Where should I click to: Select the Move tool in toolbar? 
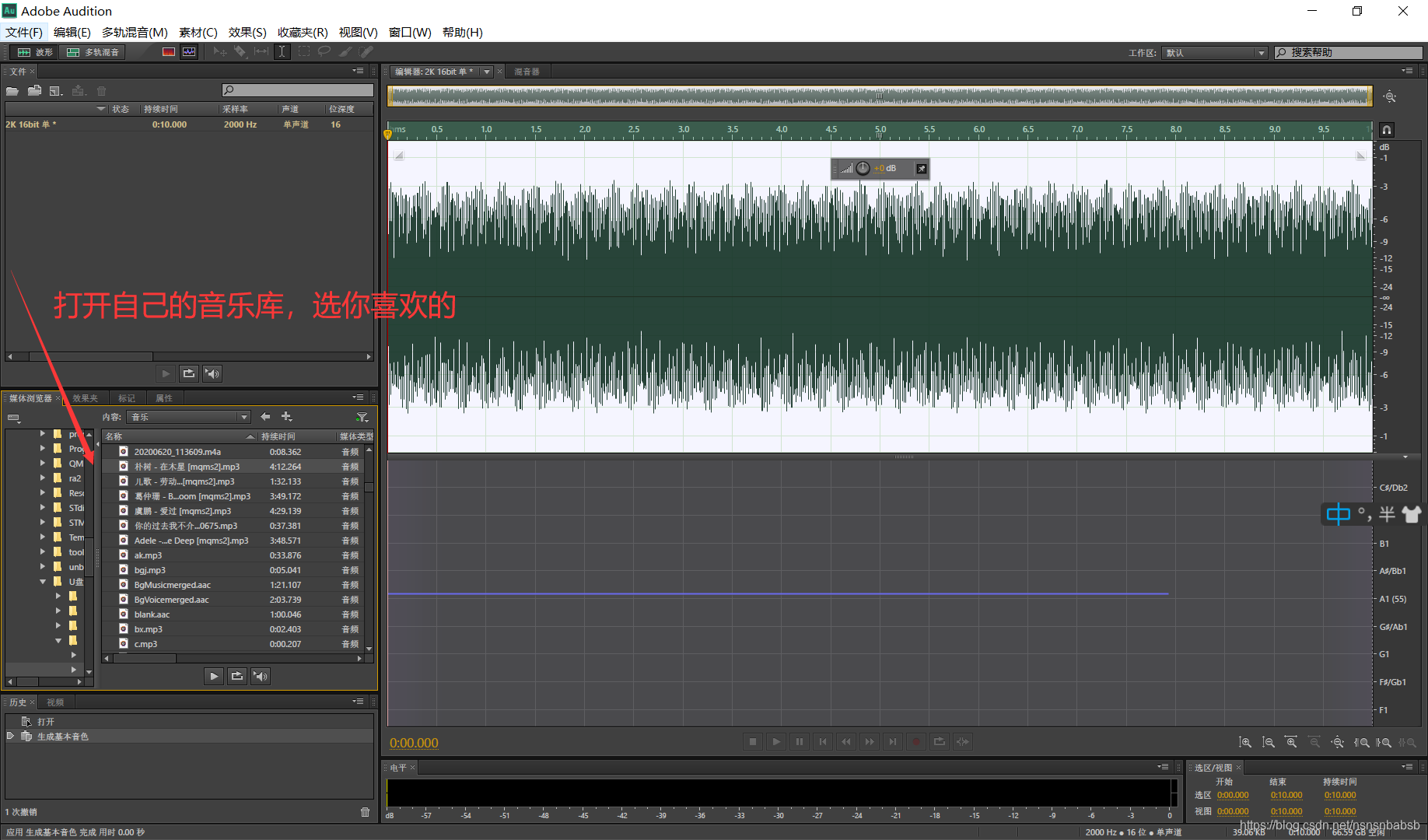(x=220, y=52)
